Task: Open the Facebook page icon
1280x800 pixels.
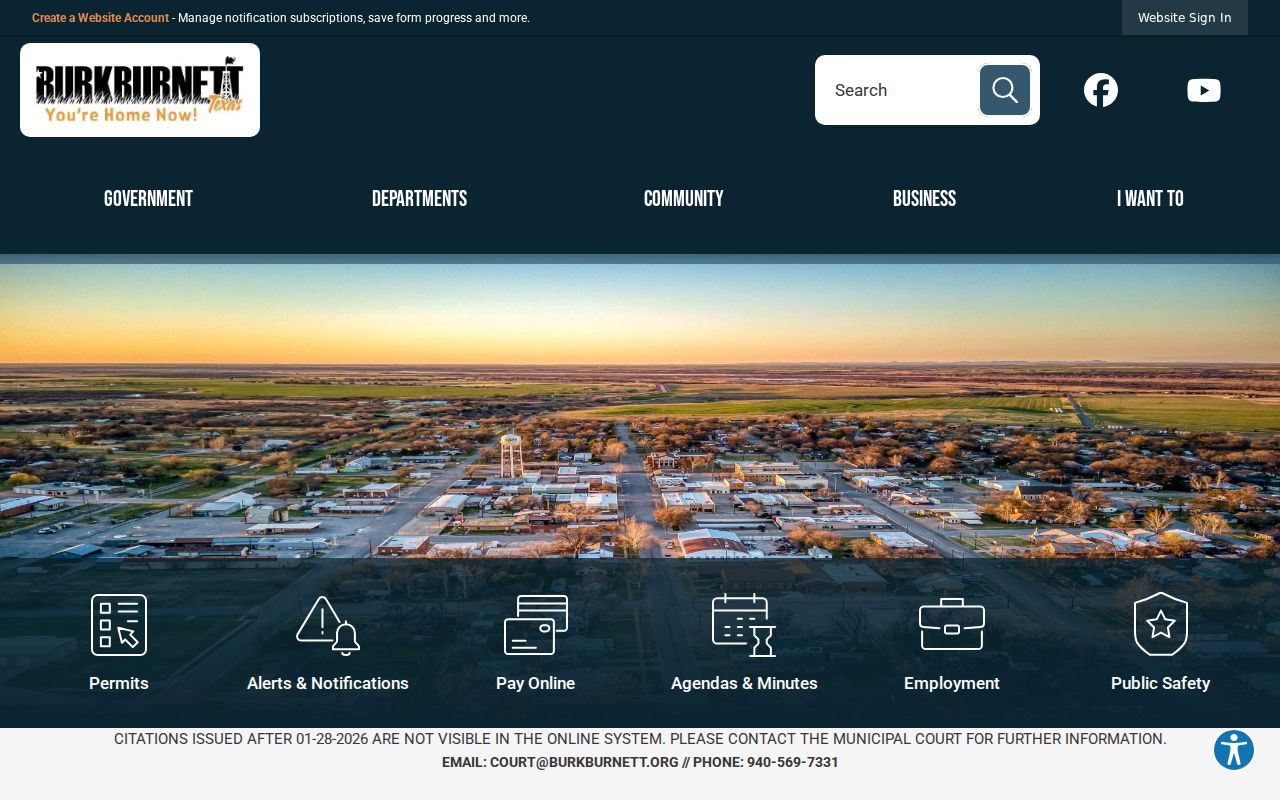Action: [1101, 90]
